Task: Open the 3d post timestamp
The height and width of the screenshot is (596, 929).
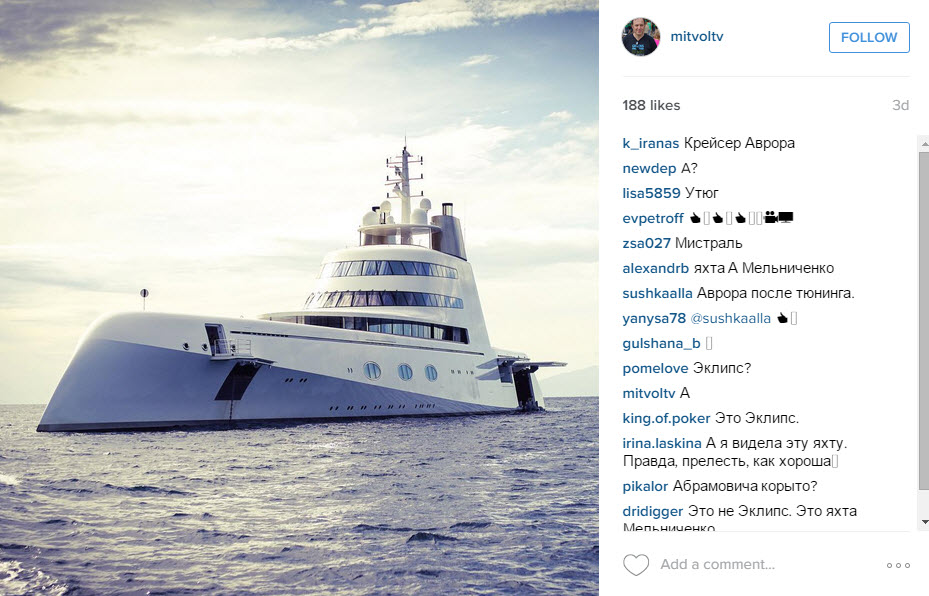Action: (901, 105)
